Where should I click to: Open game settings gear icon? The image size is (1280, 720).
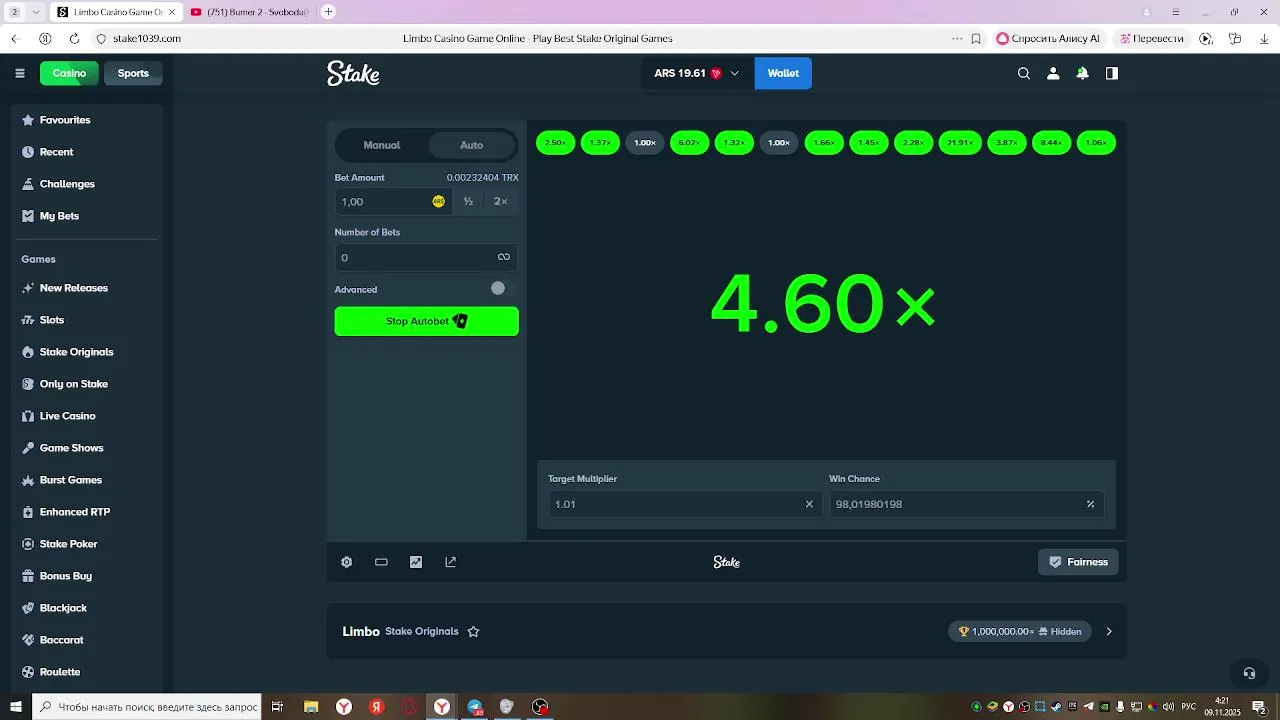click(x=347, y=562)
